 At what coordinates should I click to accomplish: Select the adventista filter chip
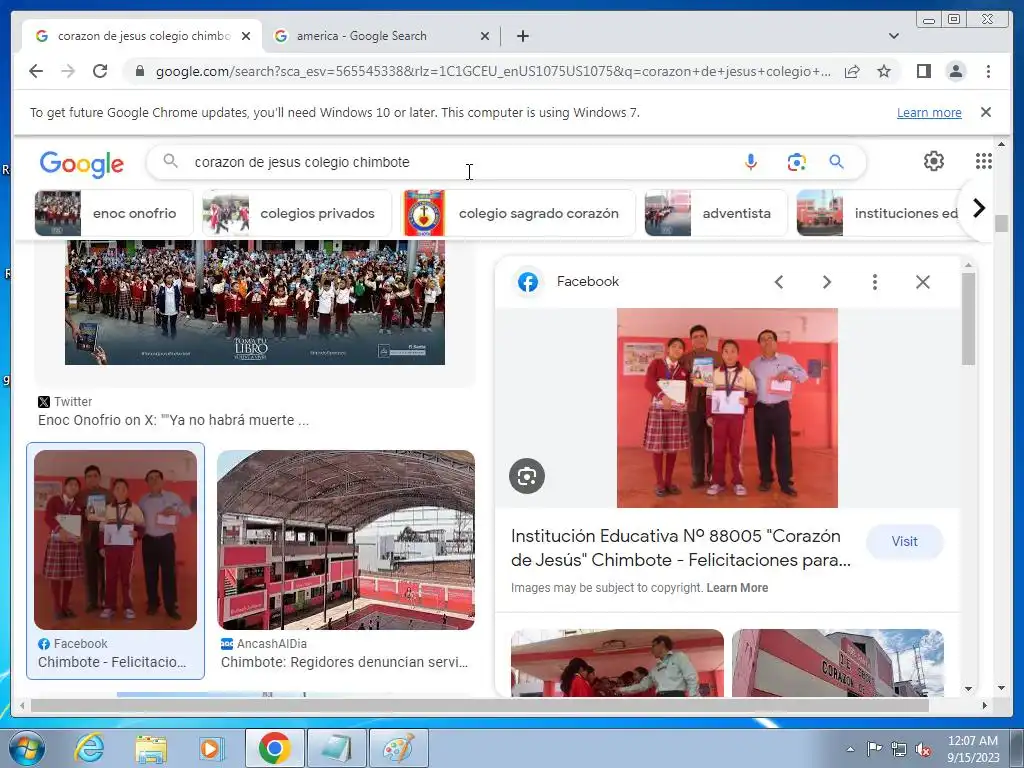716,213
